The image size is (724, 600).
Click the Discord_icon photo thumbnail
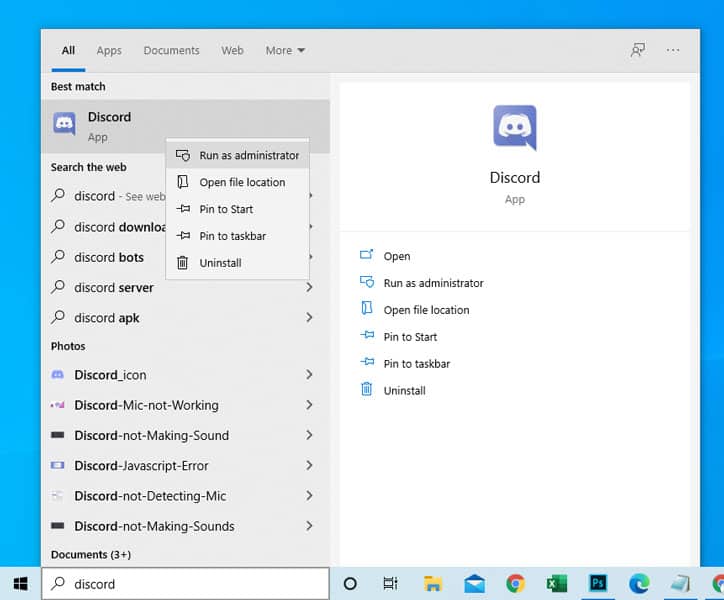tap(57, 375)
